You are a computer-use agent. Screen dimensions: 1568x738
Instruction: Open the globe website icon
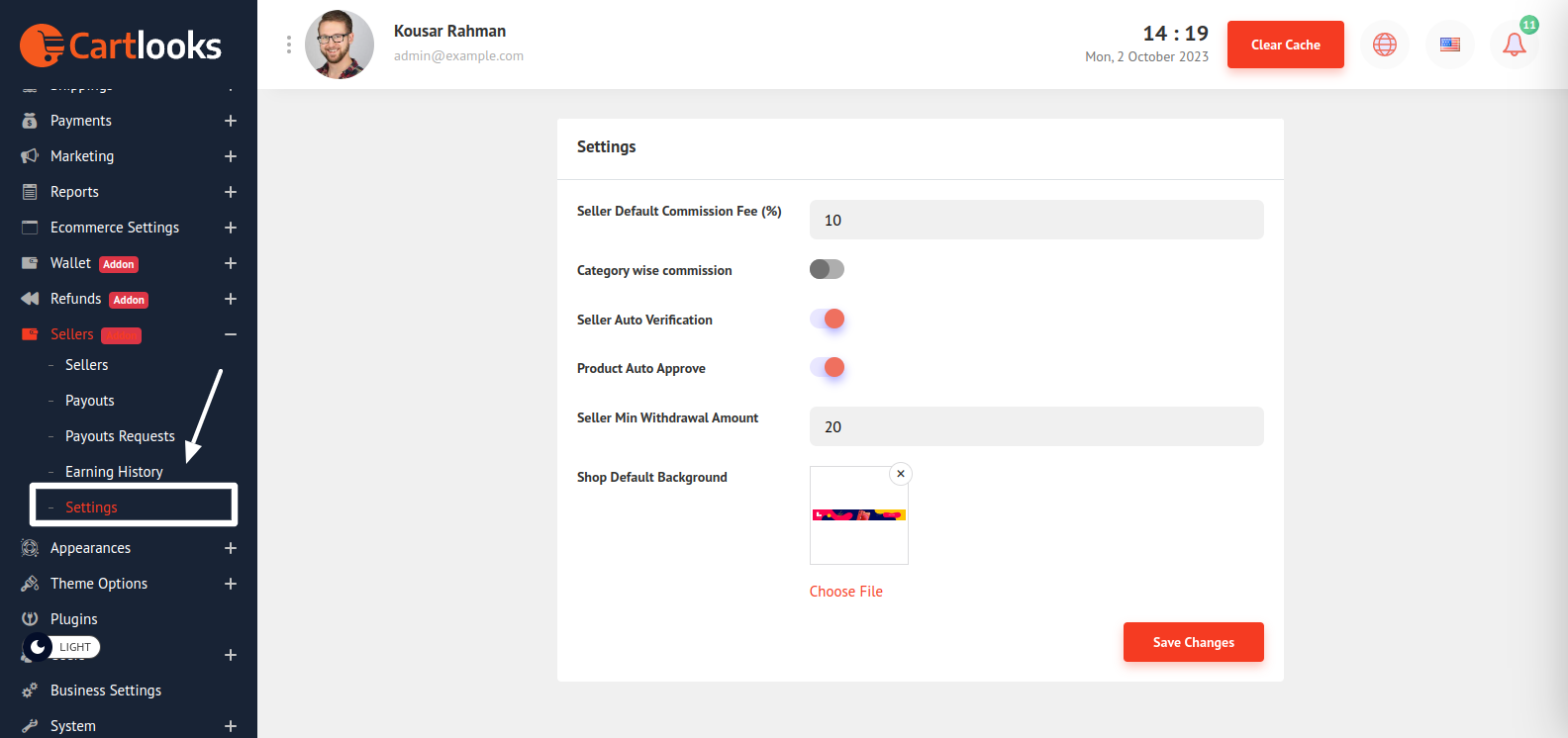coord(1384,45)
